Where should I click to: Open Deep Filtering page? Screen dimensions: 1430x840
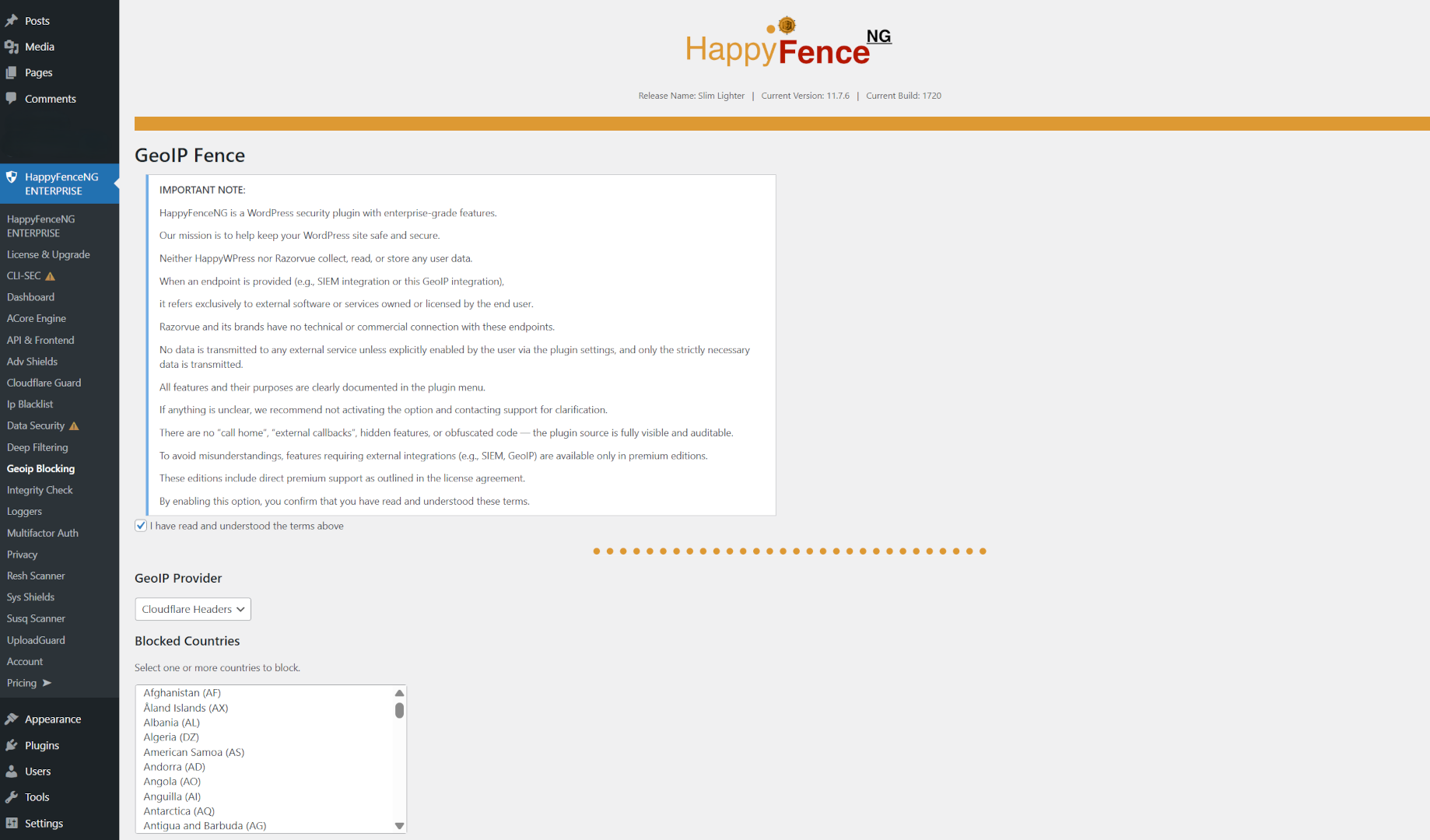37,447
